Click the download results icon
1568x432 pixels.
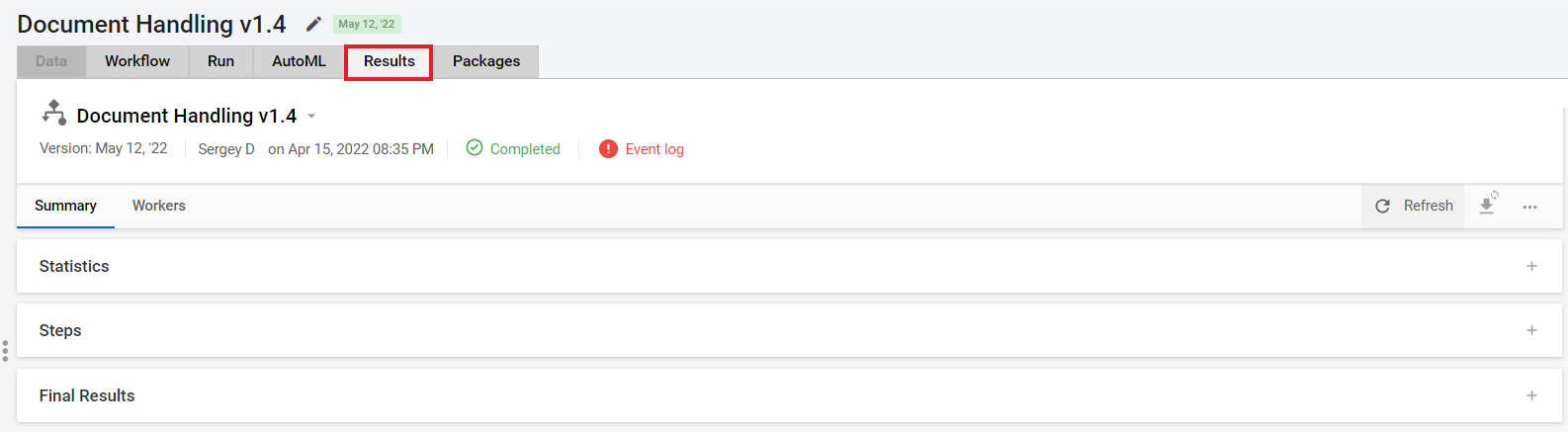pos(1487,204)
